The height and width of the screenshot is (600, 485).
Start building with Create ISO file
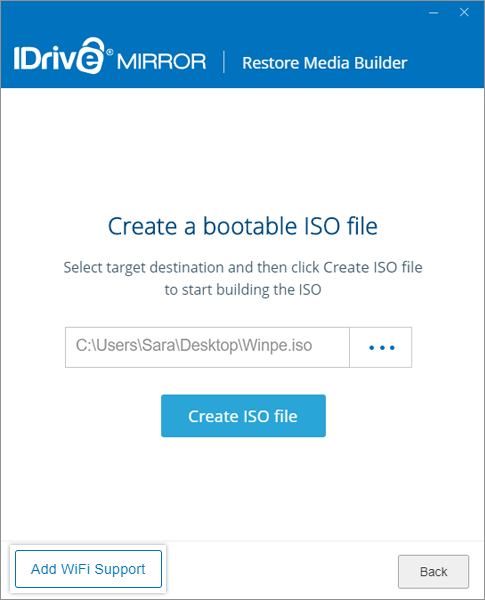pyautogui.click(x=243, y=416)
